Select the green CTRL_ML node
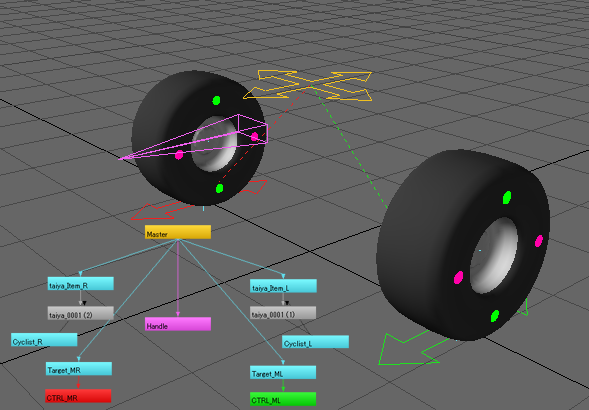The width and height of the screenshot is (589, 410). point(283,399)
